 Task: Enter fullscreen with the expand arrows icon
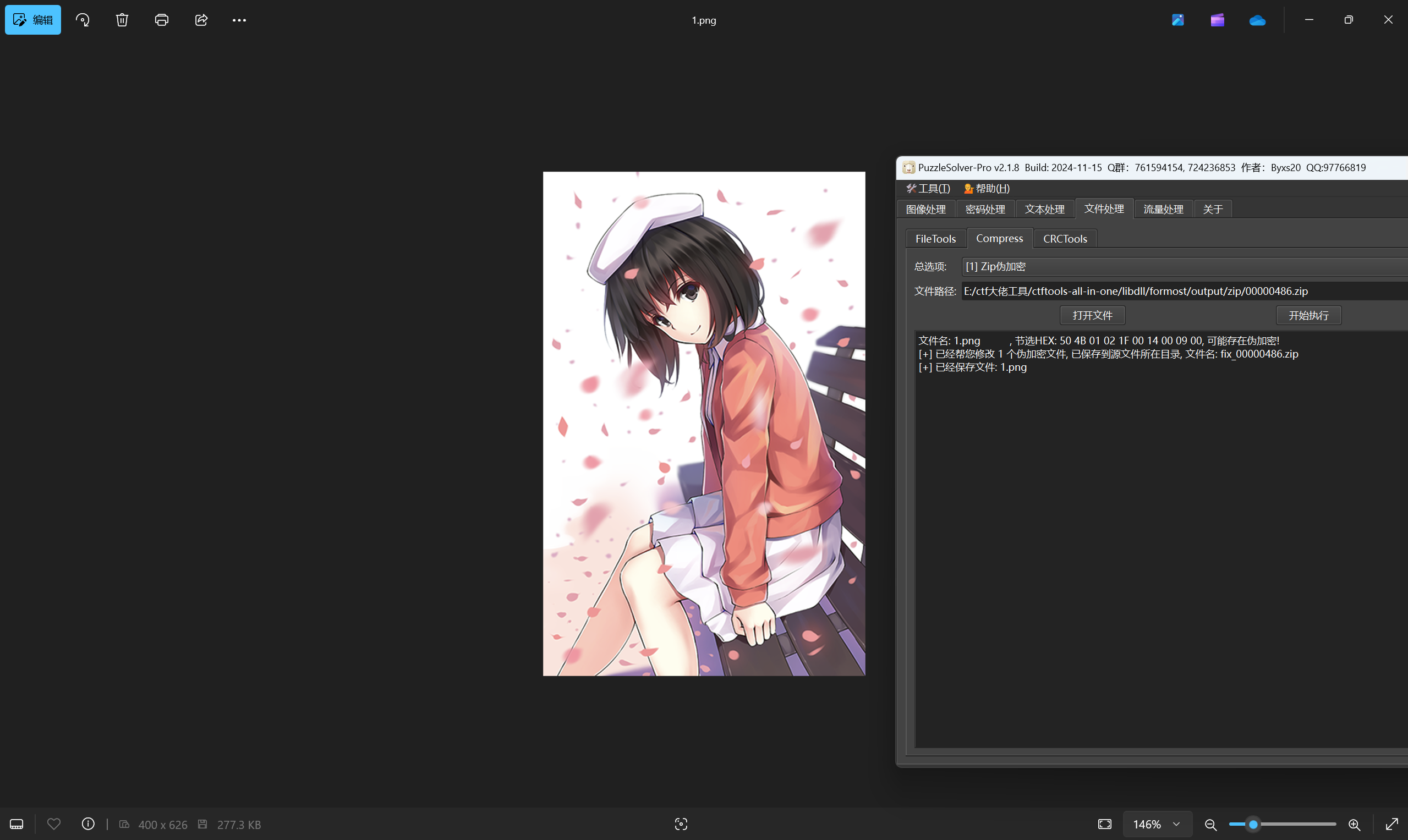(1392, 824)
